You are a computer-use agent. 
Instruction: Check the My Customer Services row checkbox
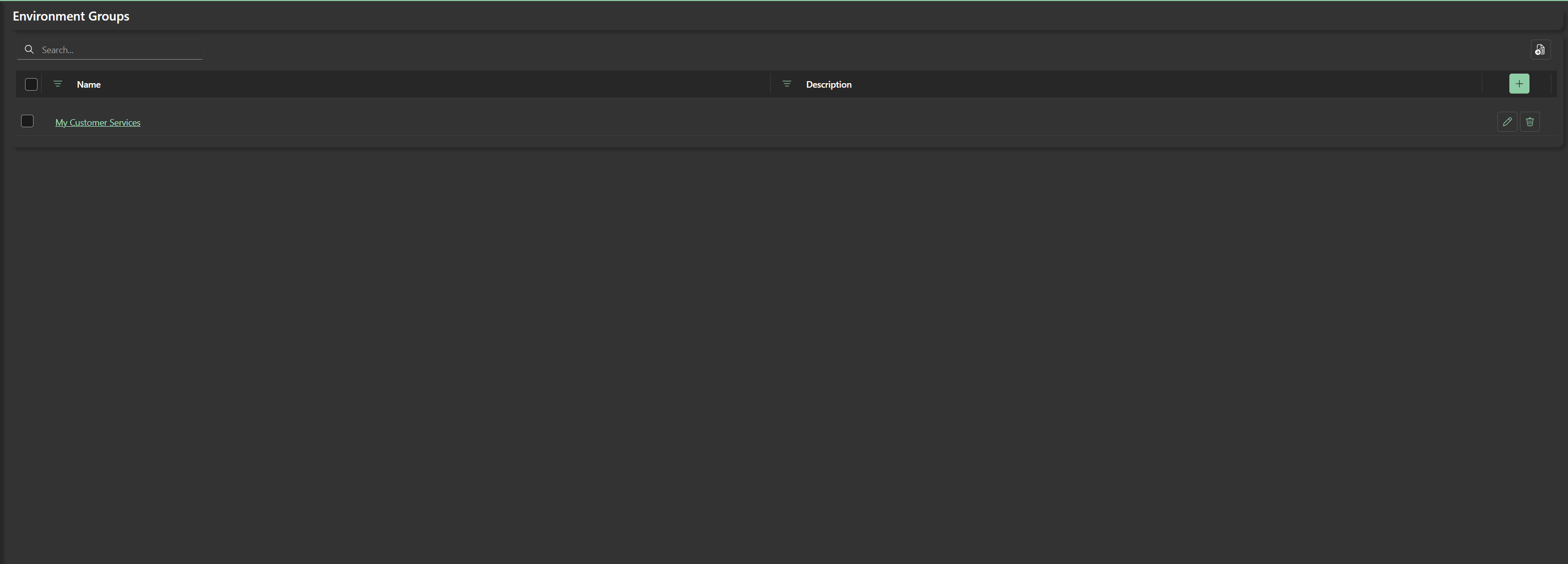28,121
